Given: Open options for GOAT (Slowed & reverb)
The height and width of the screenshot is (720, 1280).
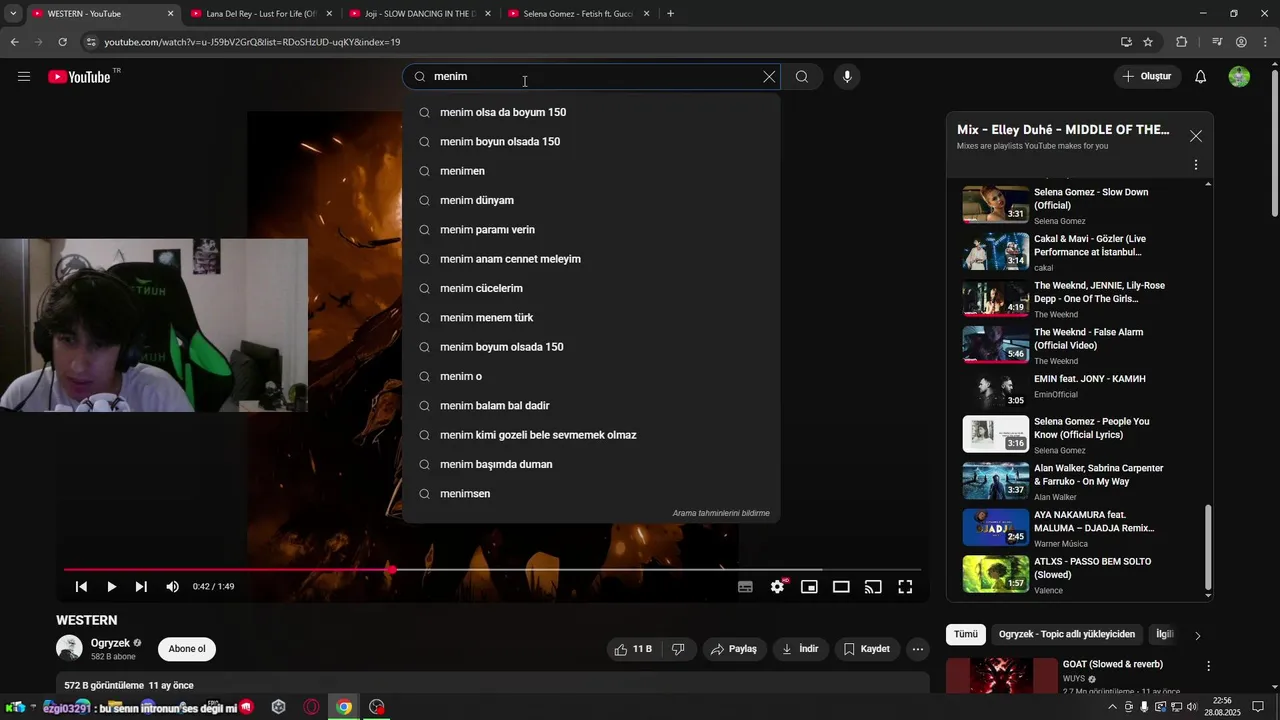Looking at the screenshot, I should point(1208,666).
